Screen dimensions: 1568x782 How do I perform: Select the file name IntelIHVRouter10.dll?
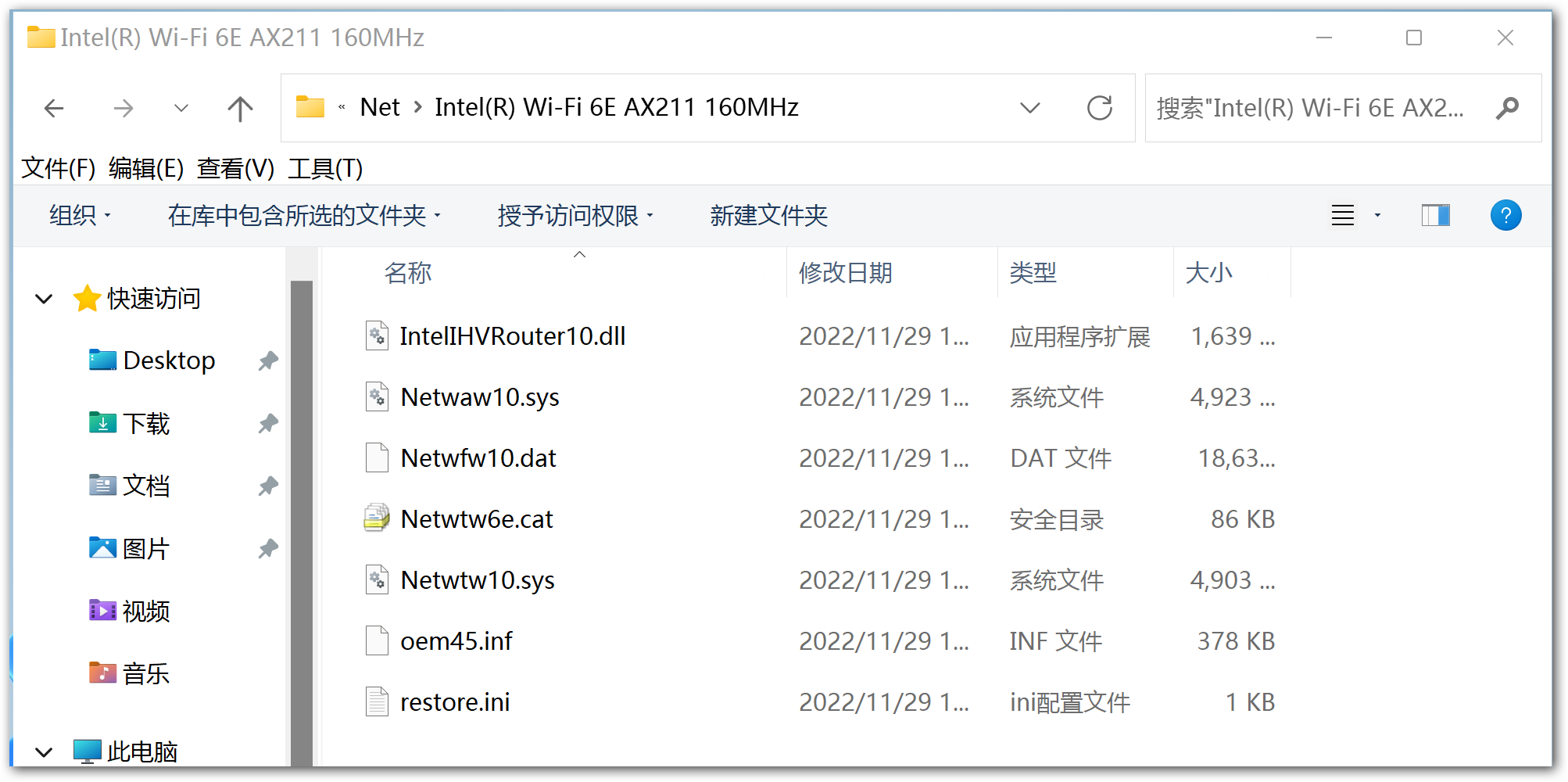pos(513,336)
